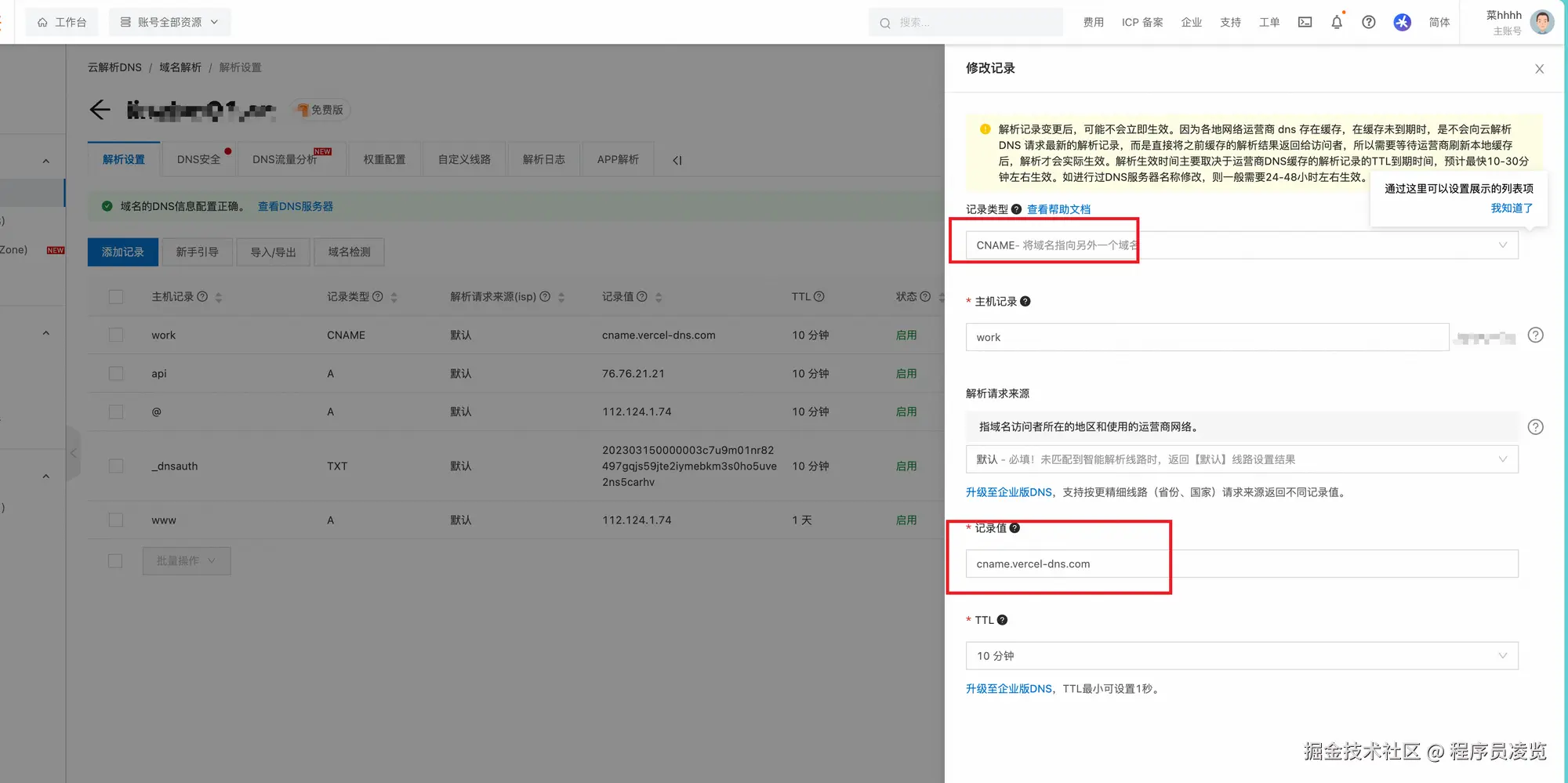1568x783 pixels.
Task: Click into the 主机记录 input containing work
Action: coord(1207,337)
